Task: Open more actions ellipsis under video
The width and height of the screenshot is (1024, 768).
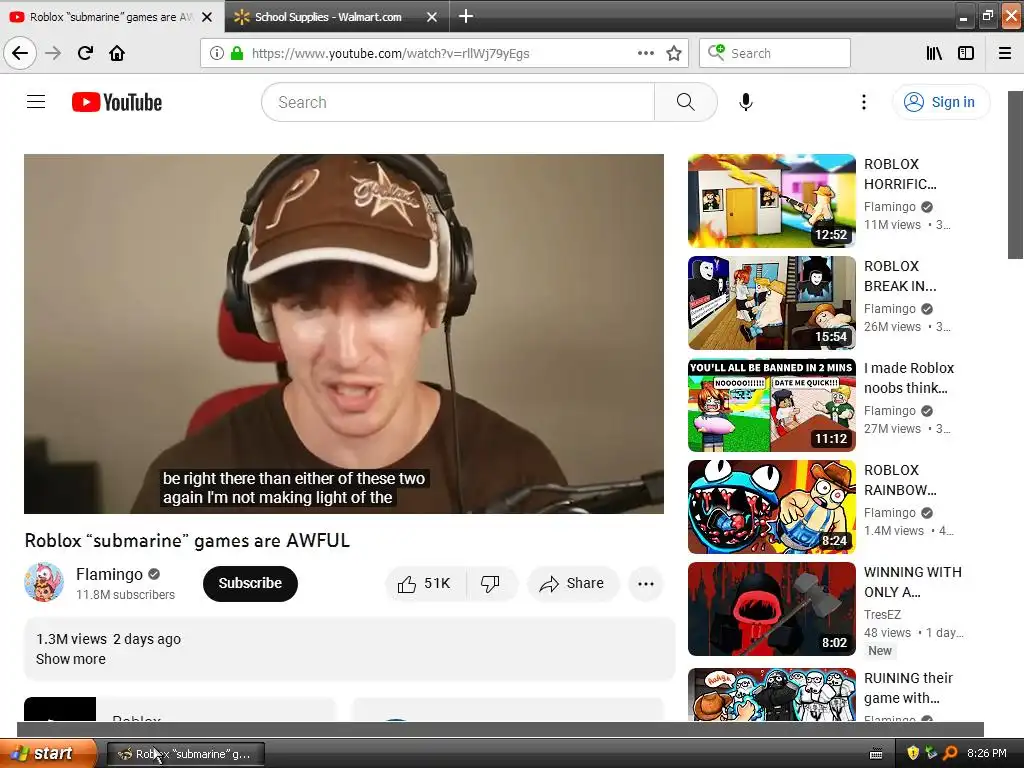Action: [646, 584]
